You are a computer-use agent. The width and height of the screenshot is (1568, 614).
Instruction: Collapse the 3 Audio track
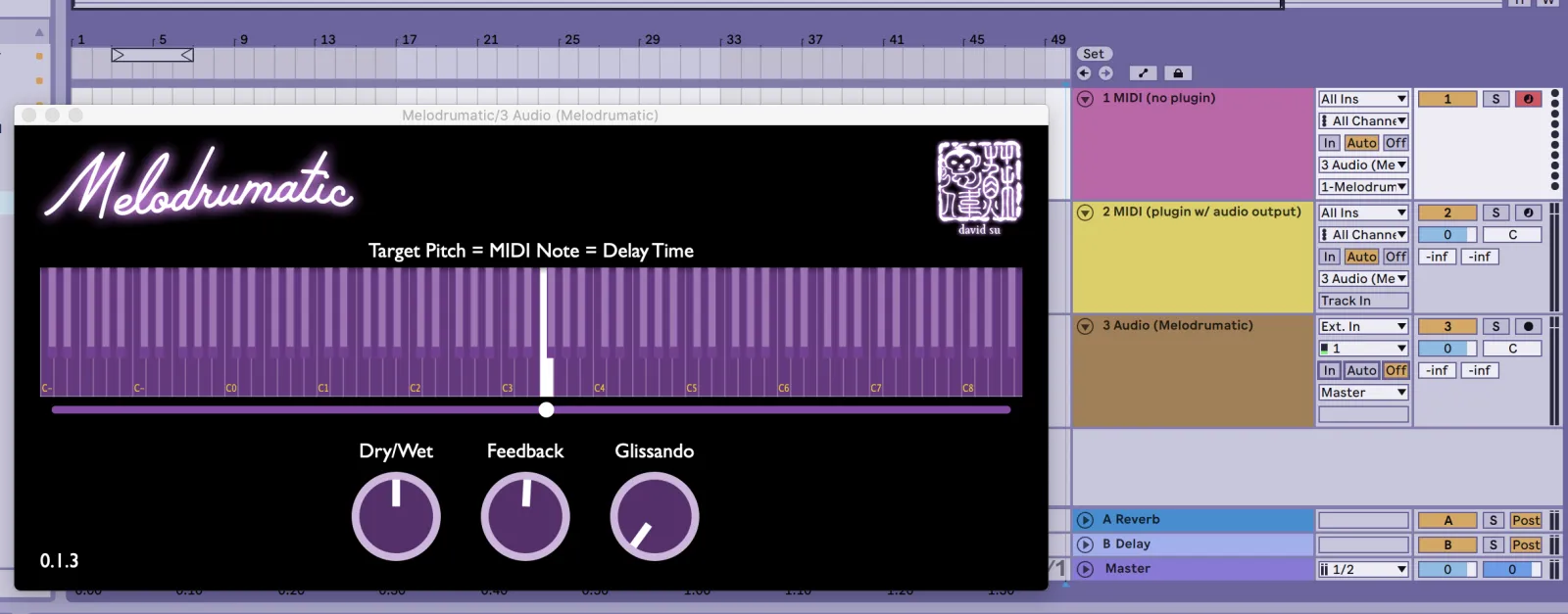coord(1085,326)
